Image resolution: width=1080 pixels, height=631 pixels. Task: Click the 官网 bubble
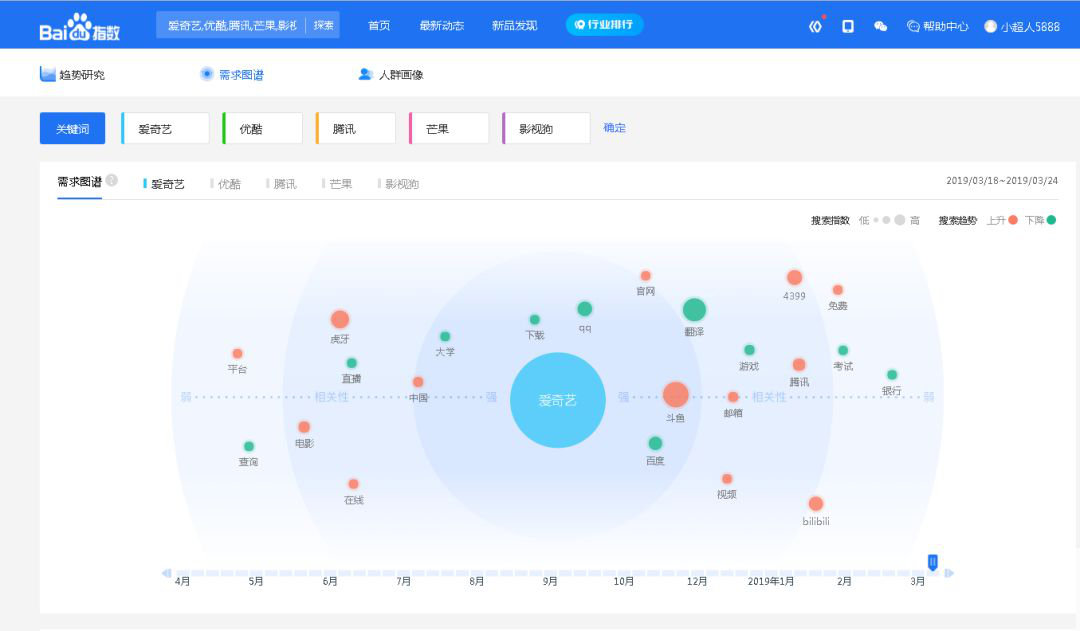(645, 276)
